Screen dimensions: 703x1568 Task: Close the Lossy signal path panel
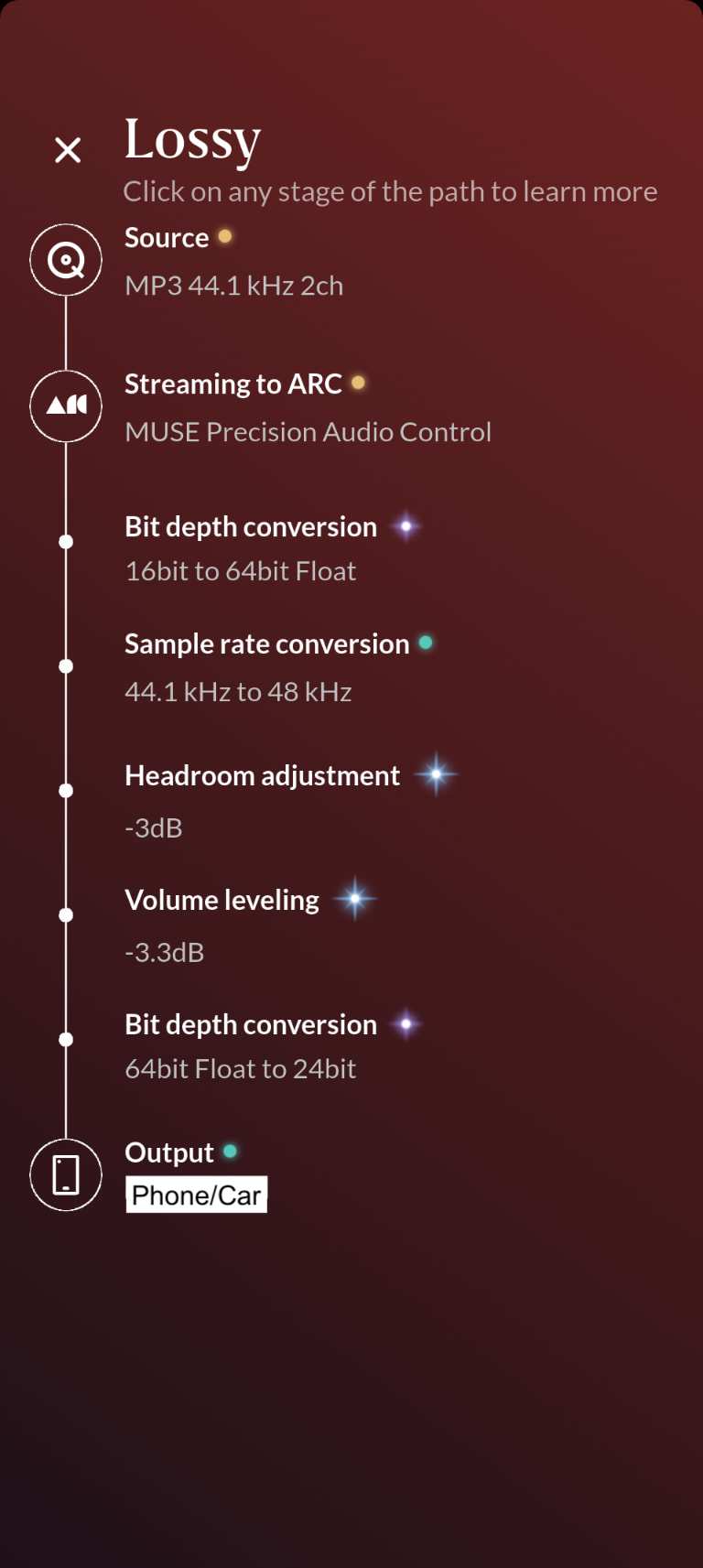68,150
